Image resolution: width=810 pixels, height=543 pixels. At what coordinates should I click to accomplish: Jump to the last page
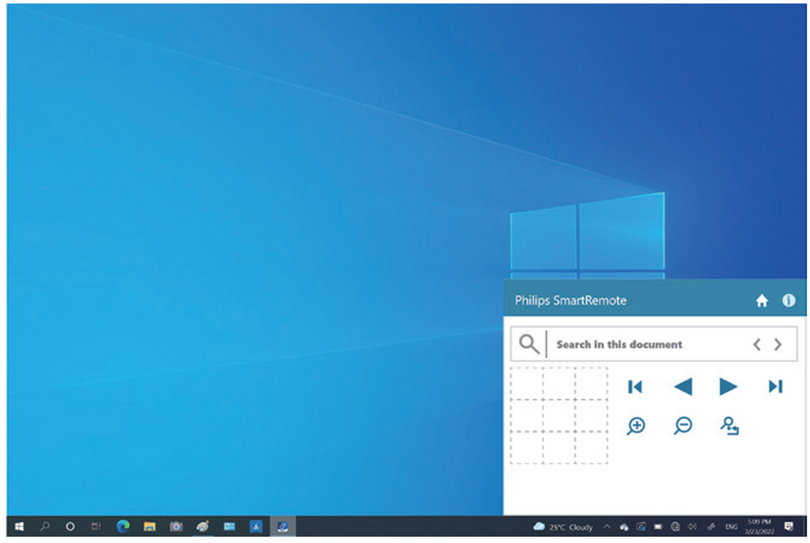tap(775, 386)
